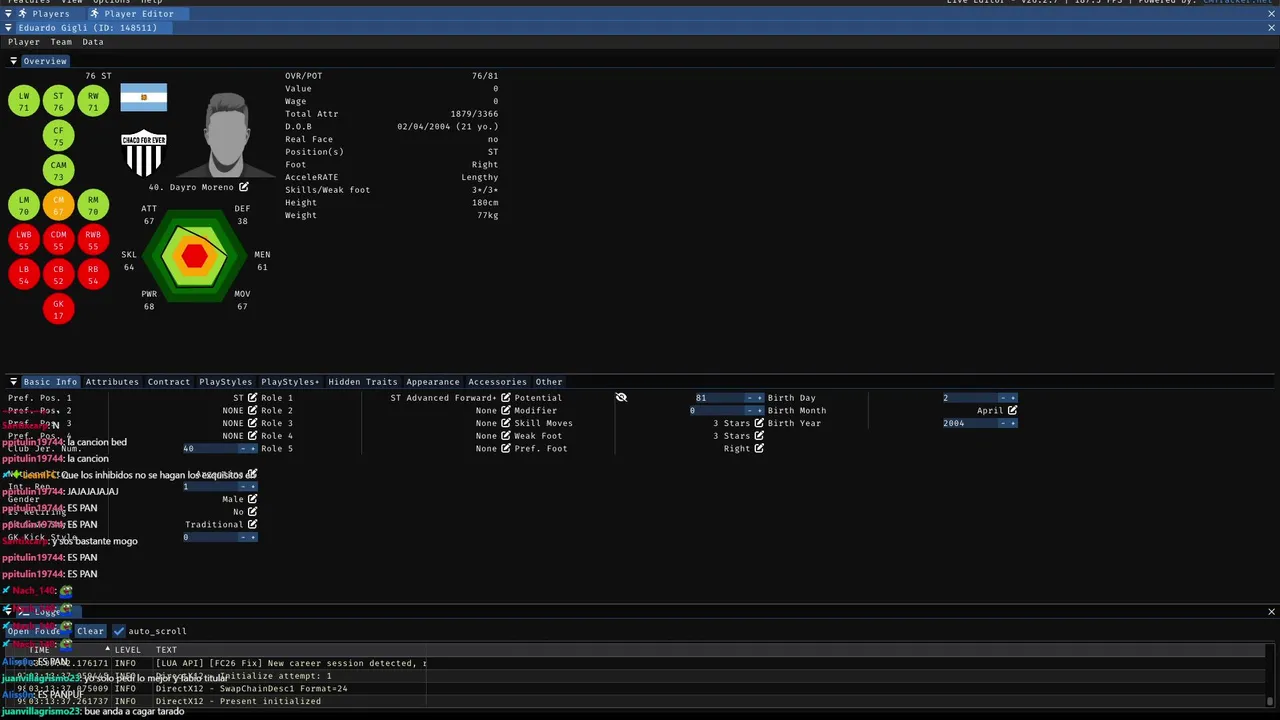The height and width of the screenshot is (720, 1280).
Task: Click the CB 52 position circle
Action: [58, 274]
